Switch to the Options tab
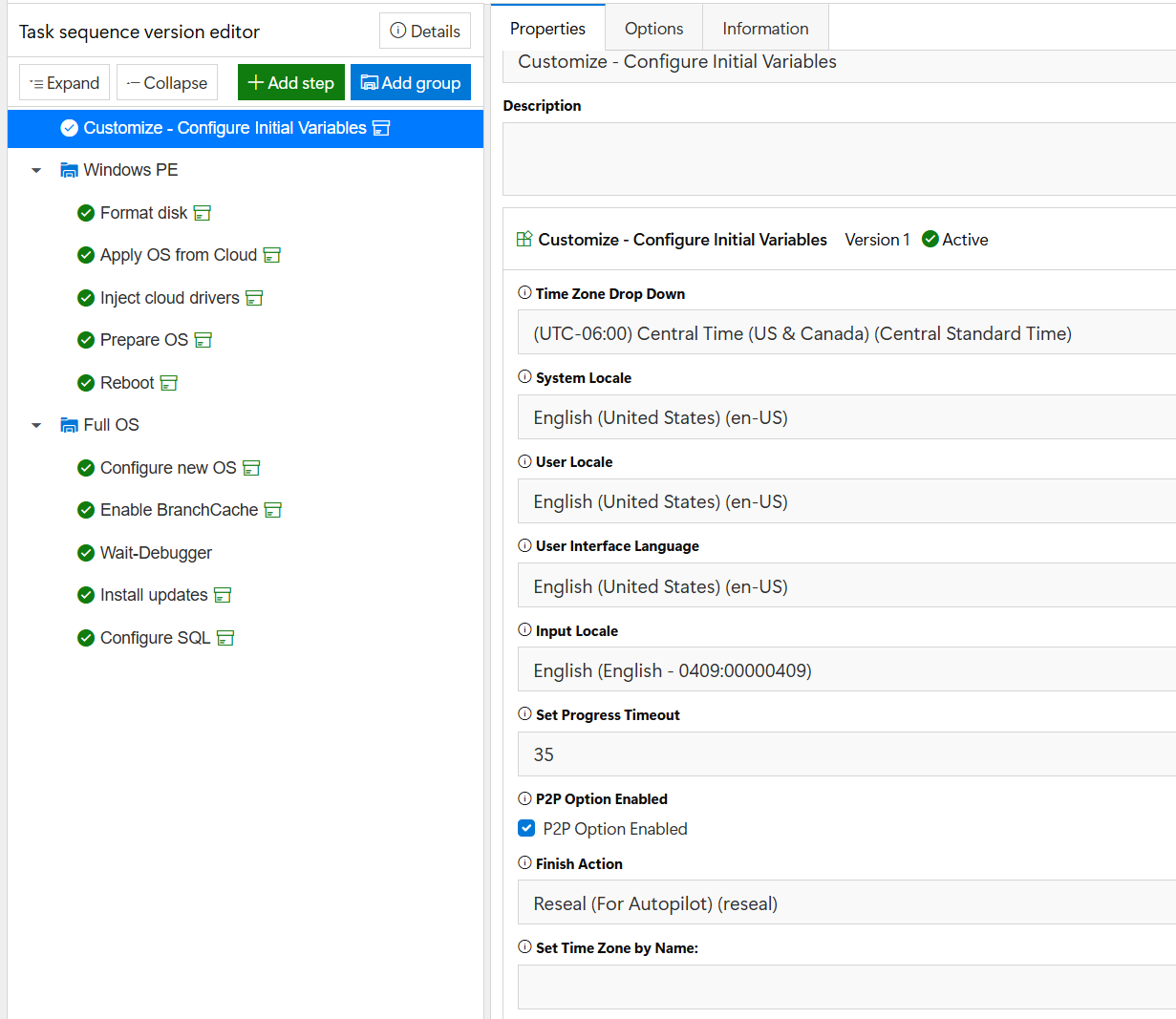 [653, 29]
